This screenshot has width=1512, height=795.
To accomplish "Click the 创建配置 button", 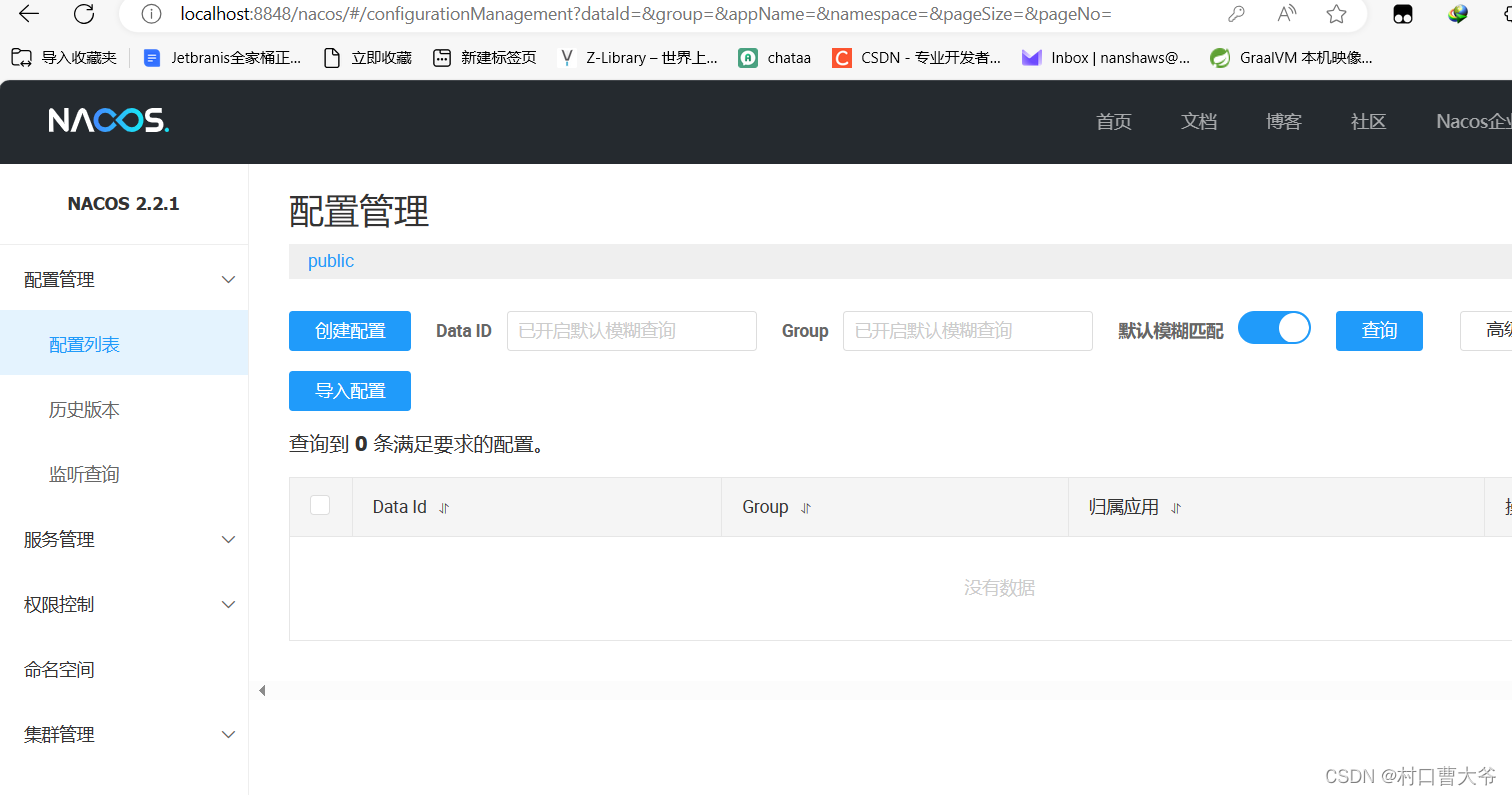I will click(349, 330).
